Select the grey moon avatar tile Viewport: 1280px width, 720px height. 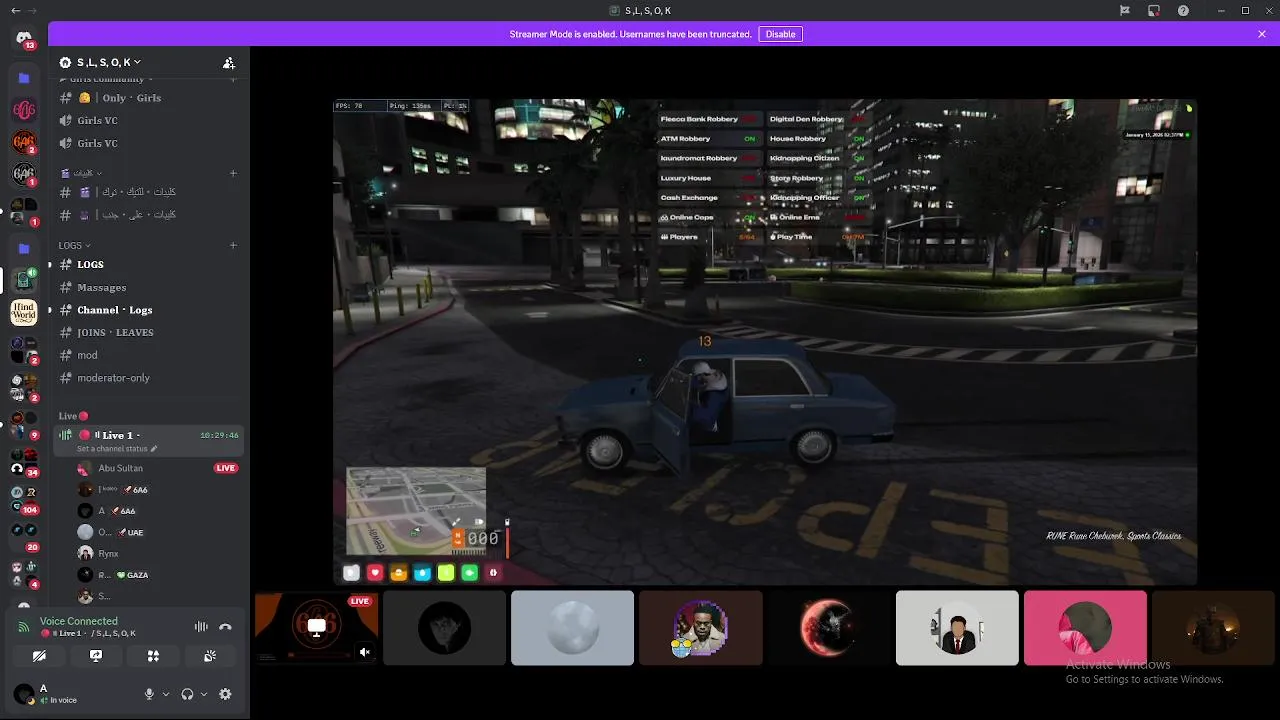click(572, 628)
